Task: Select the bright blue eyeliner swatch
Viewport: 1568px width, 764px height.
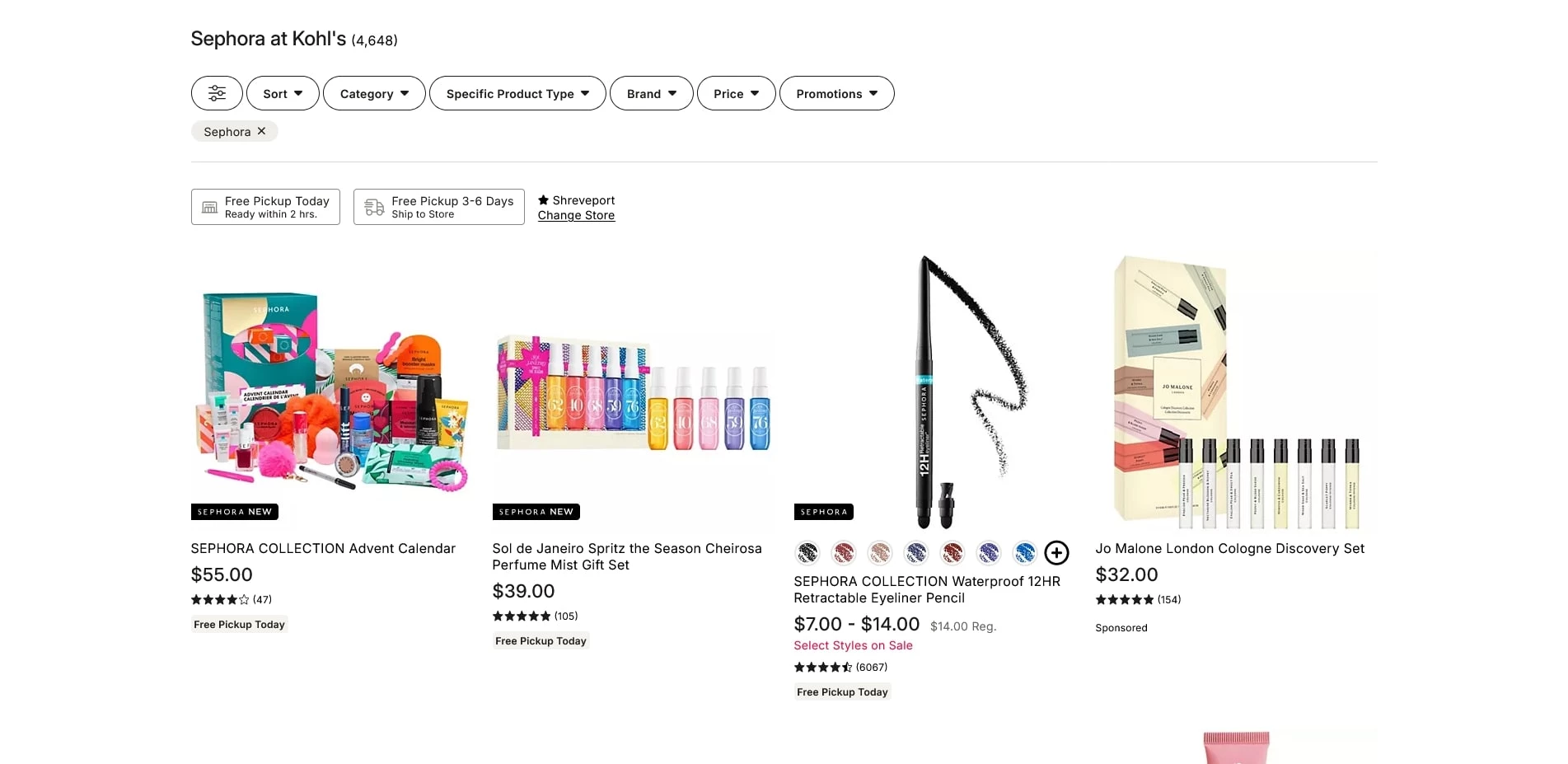Action: click(x=1024, y=553)
